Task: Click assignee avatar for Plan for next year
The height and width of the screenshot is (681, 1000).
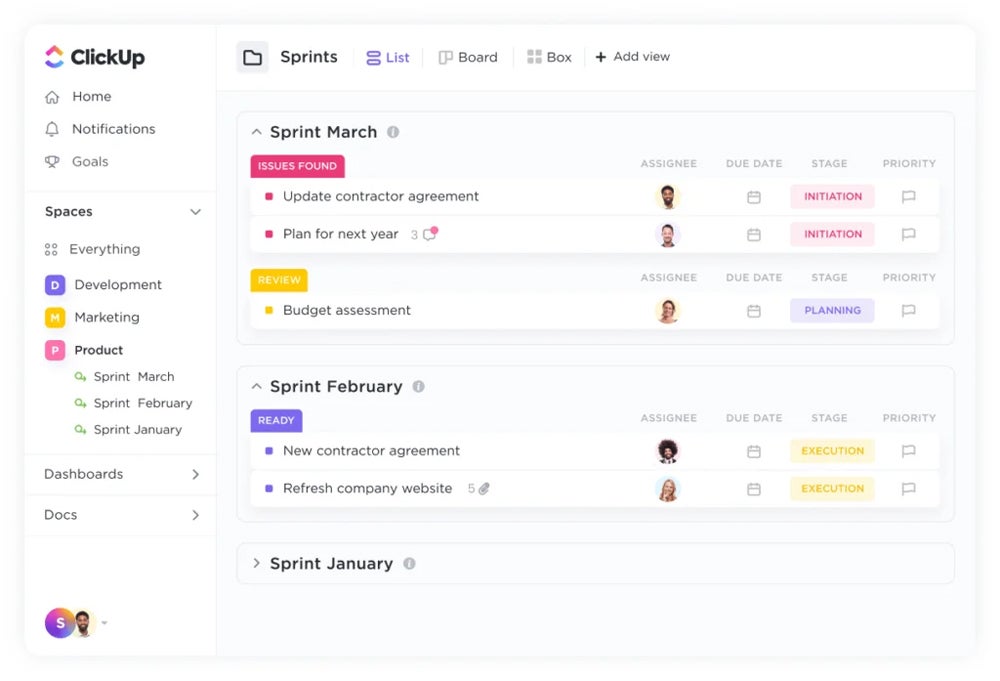Action: pos(668,235)
